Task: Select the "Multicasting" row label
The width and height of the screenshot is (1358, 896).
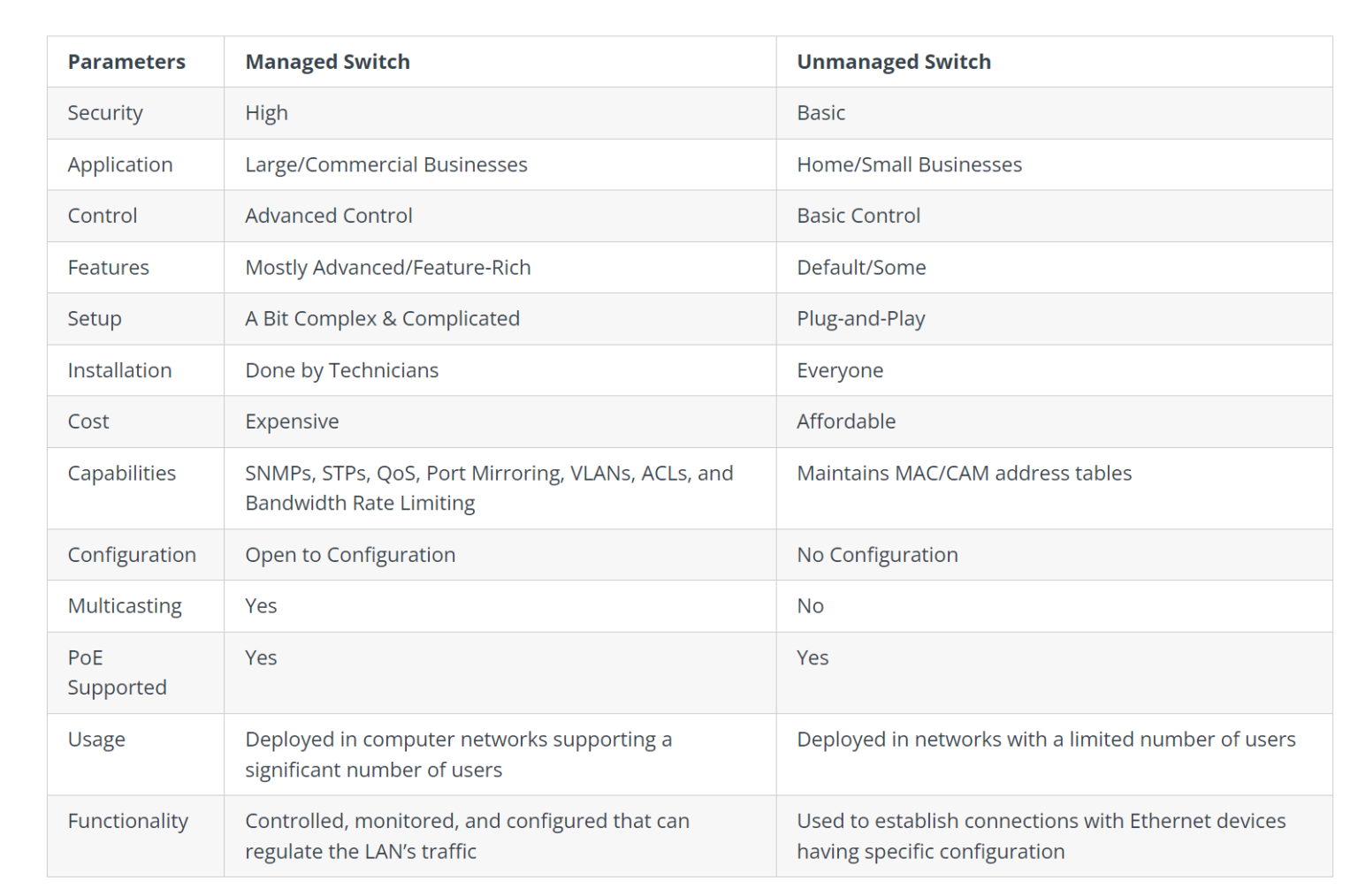Action: pos(125,606)
